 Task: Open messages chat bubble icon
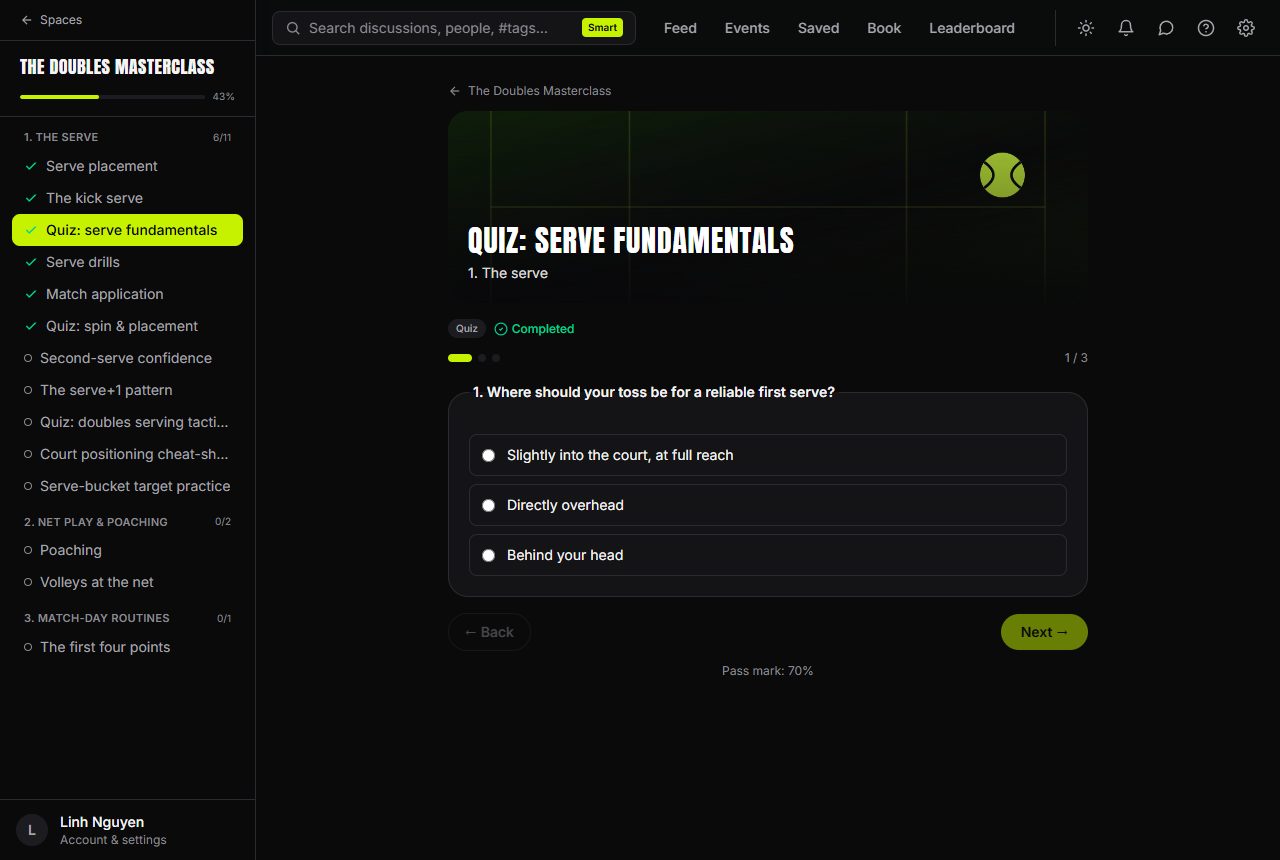1166,28
